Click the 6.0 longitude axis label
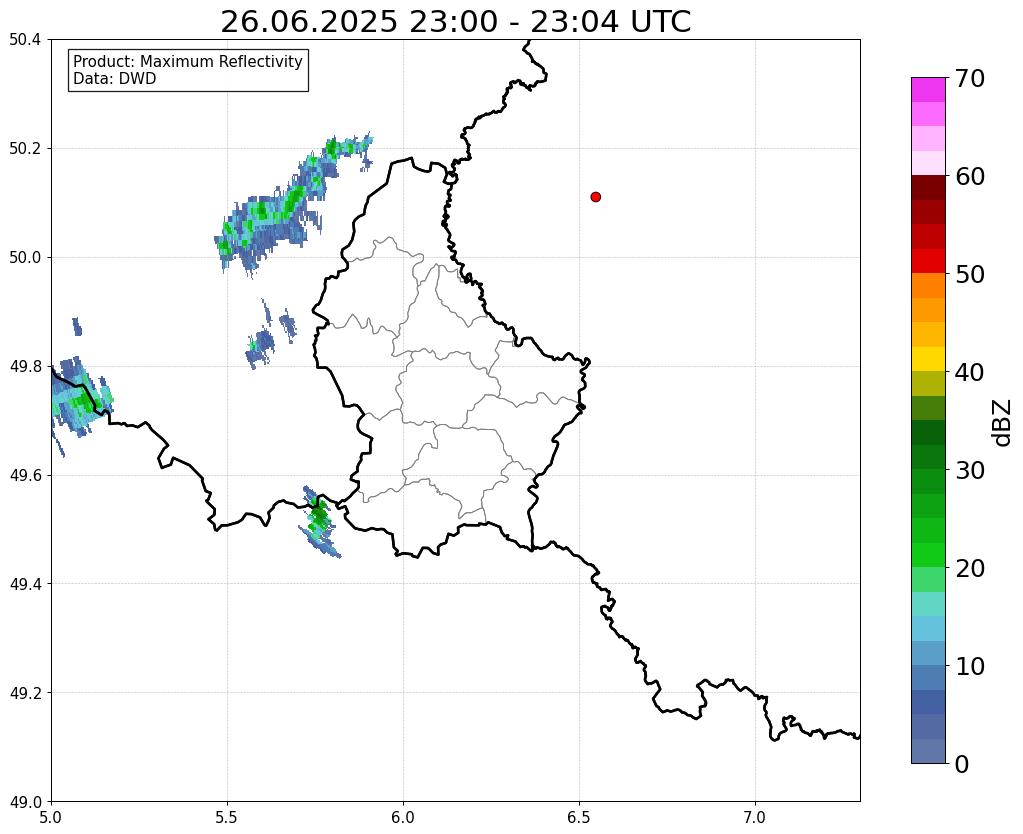The height and width of the screenshot is (834, 1023). coord(403,817)
